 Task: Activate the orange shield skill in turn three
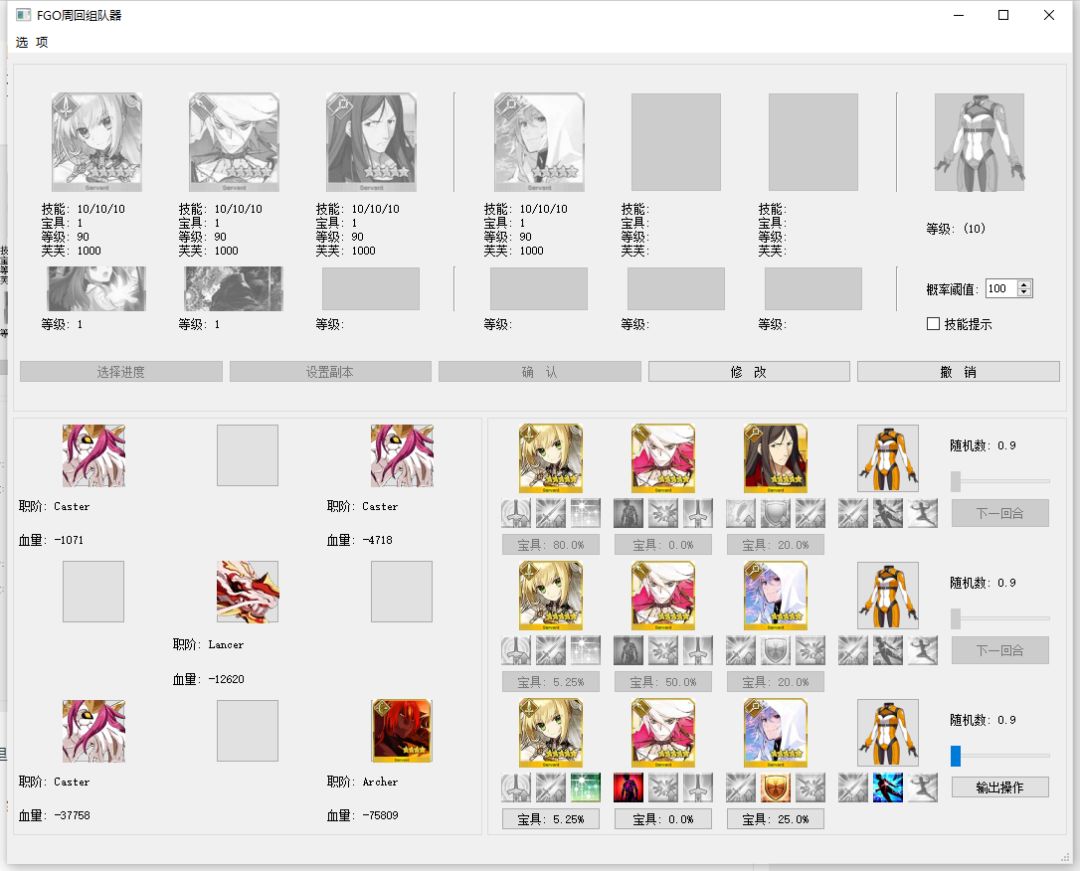pos(776,788)
